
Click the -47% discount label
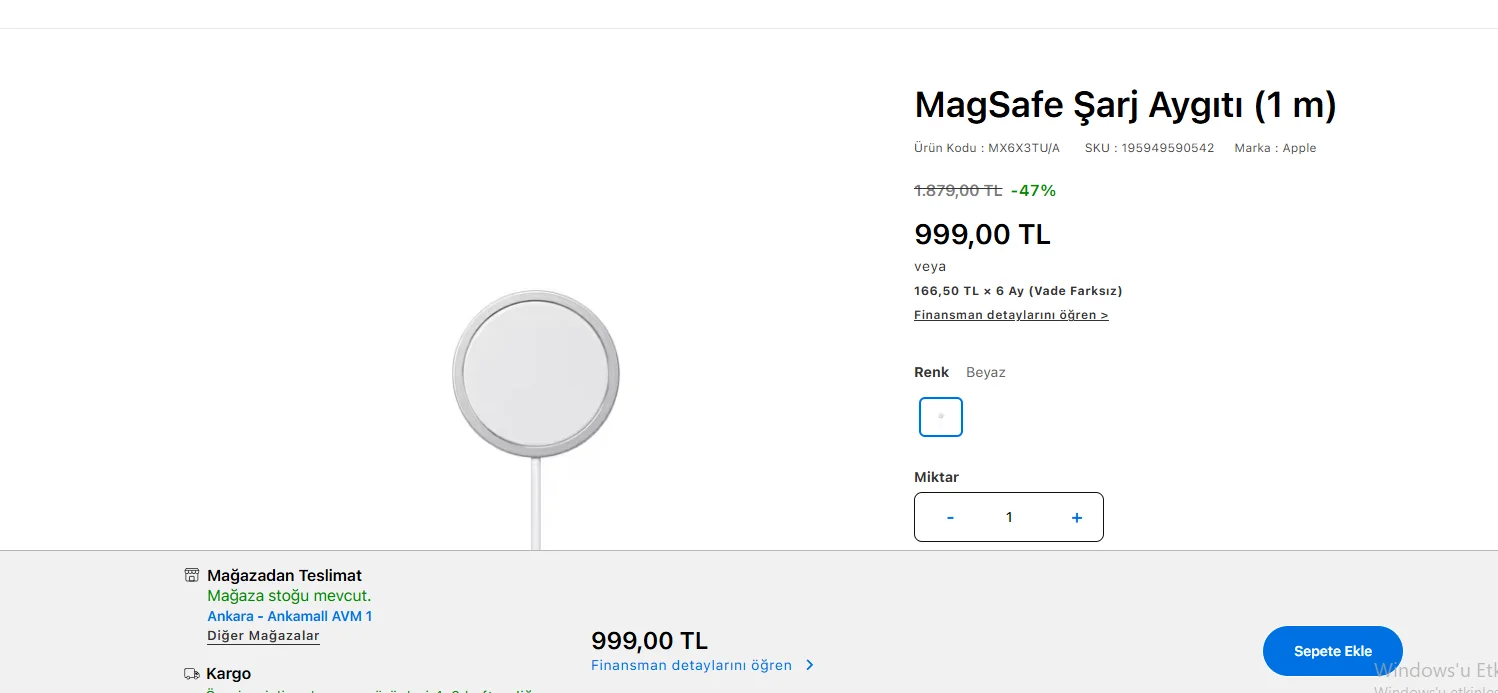tap(1033, 190)
